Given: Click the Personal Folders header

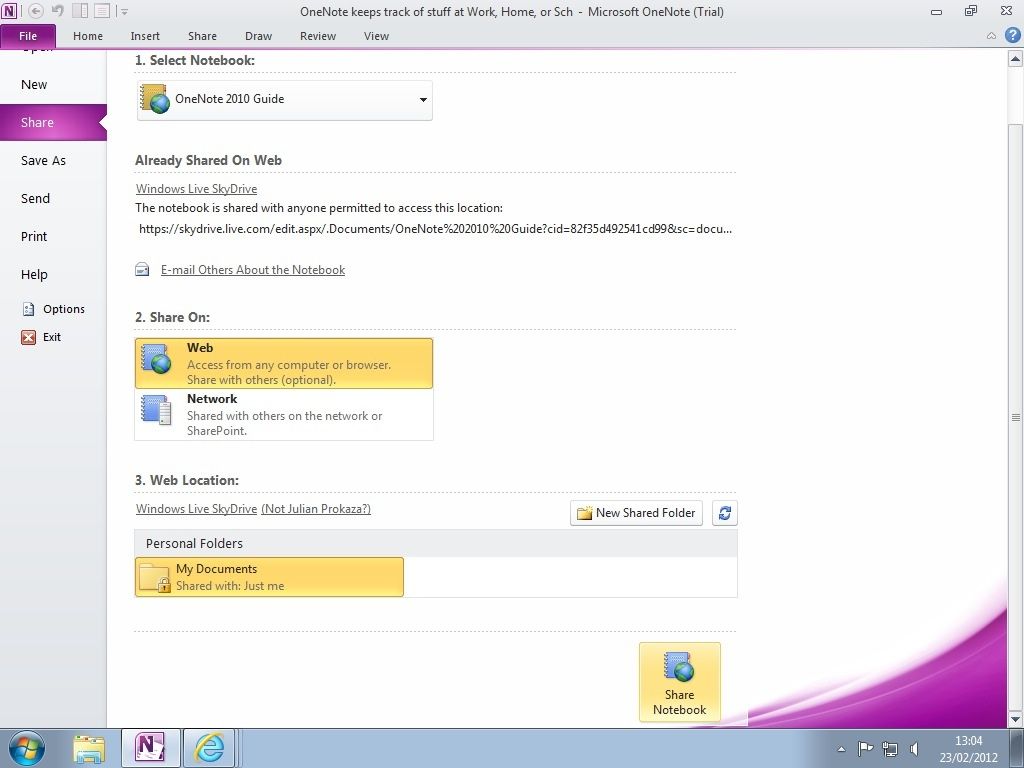Looking at the screenshot, I should (x=436, y=543).
